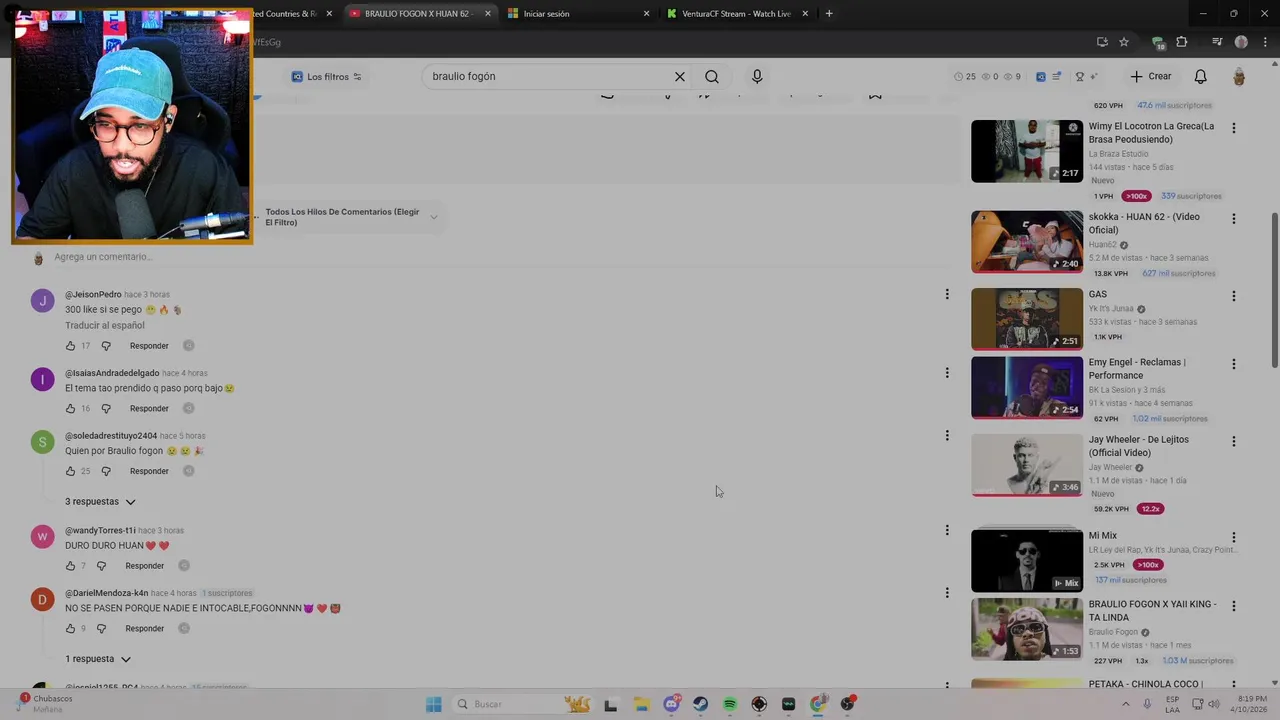Open YouTube notifications bell
Screen dimensions: 1280x720
click(x=1200, y=77)
